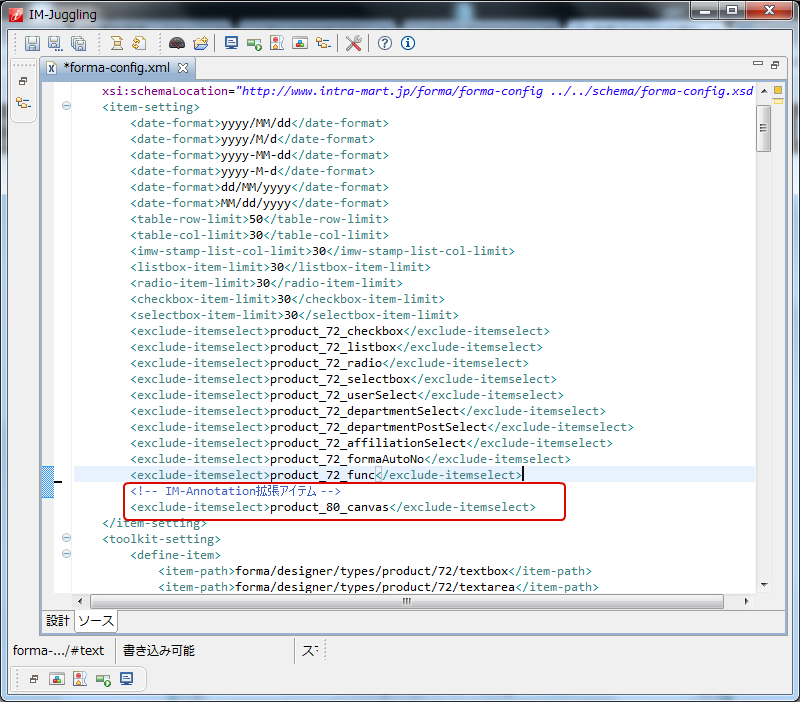
Task: Open help with question mark icon
Action: (385, 43)
